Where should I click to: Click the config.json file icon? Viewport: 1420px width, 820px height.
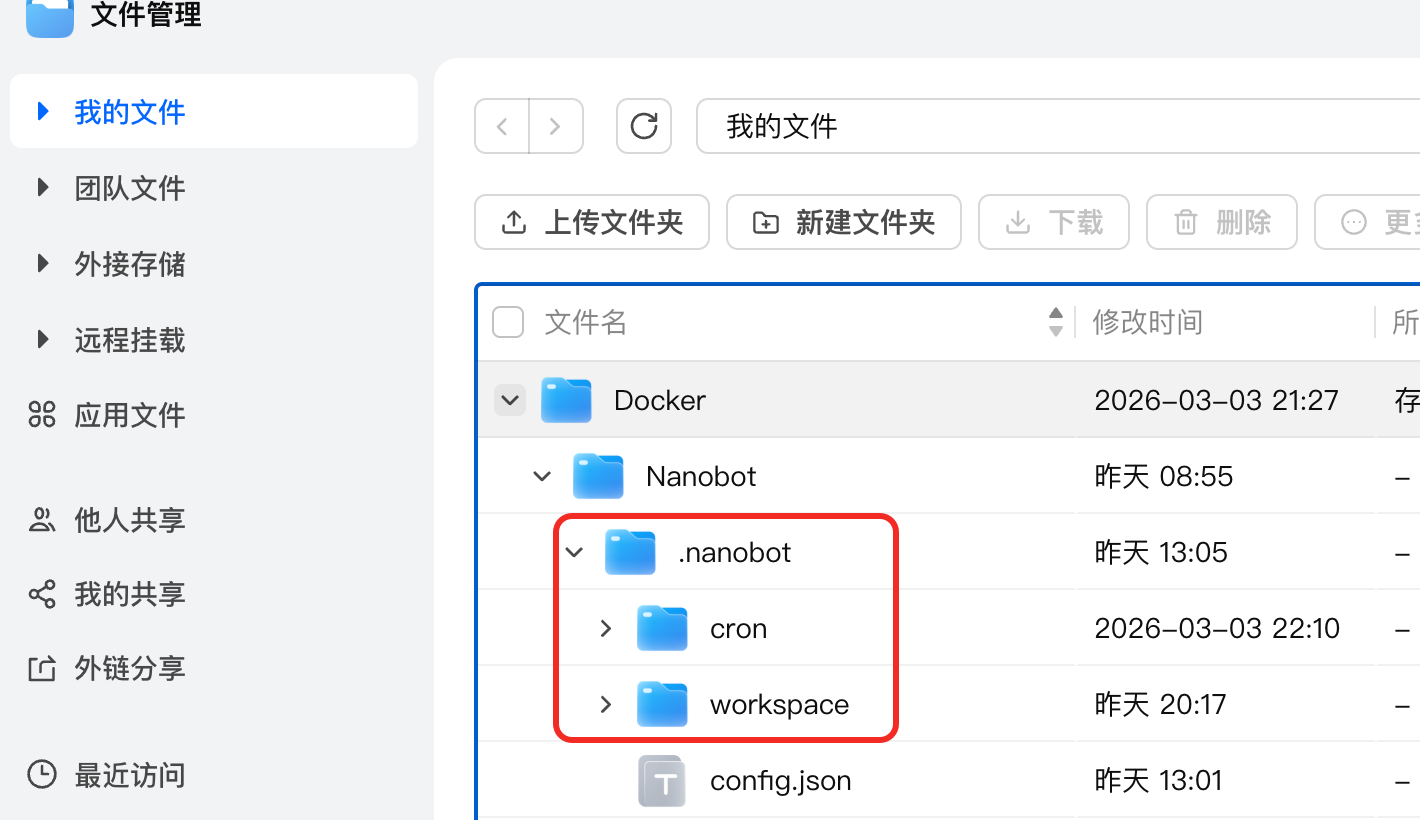click(x=662, y=780)
